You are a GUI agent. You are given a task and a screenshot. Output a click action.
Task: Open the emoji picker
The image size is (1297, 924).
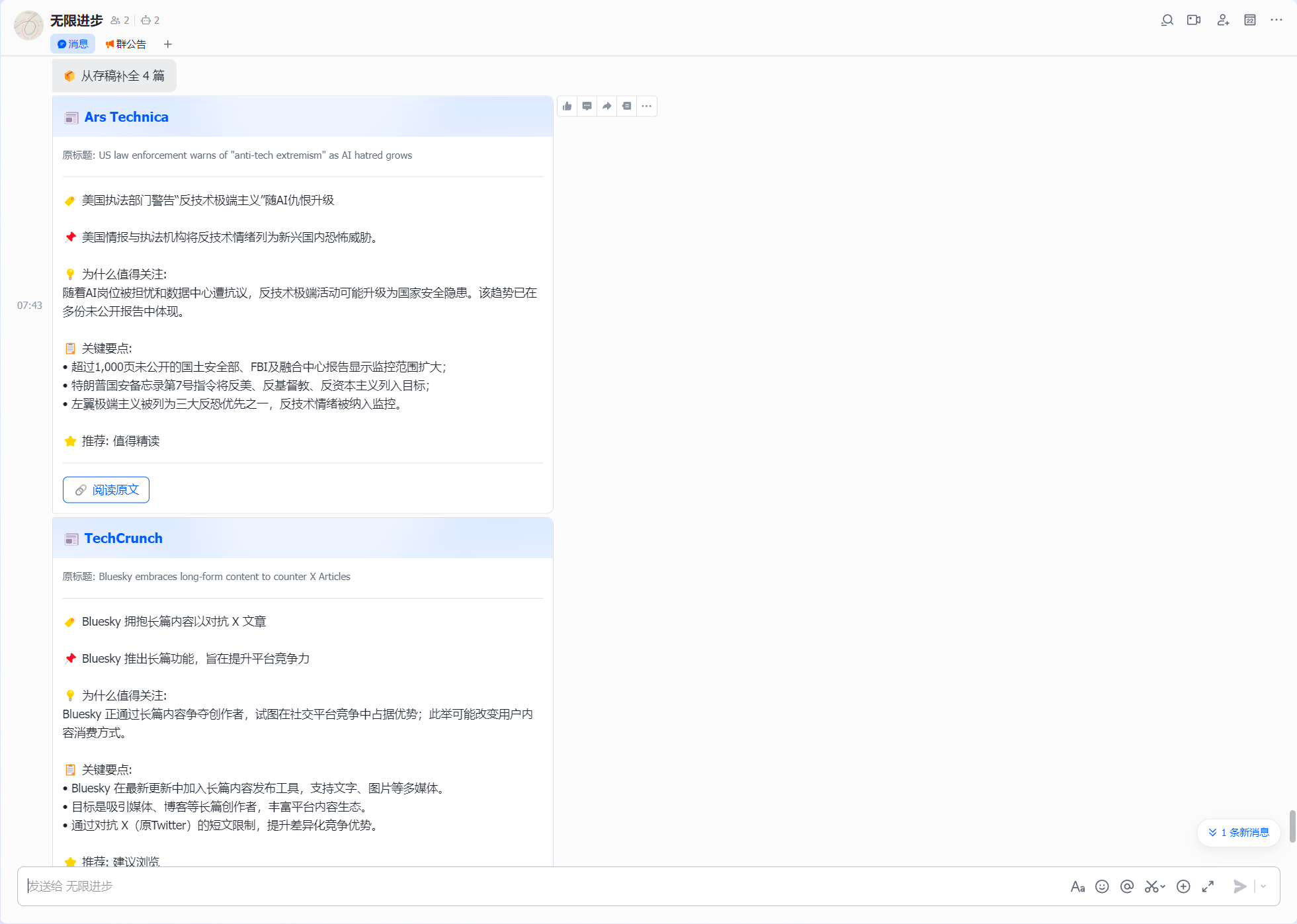1102,886
